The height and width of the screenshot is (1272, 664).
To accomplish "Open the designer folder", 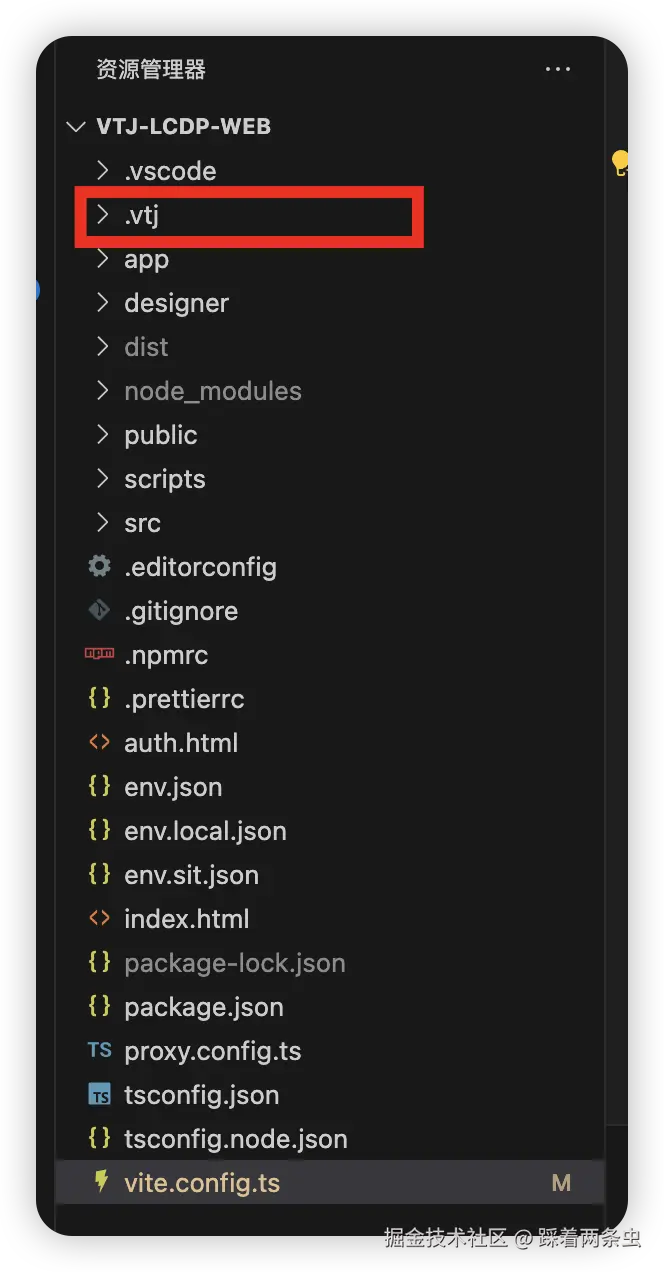I will point(176,303).
